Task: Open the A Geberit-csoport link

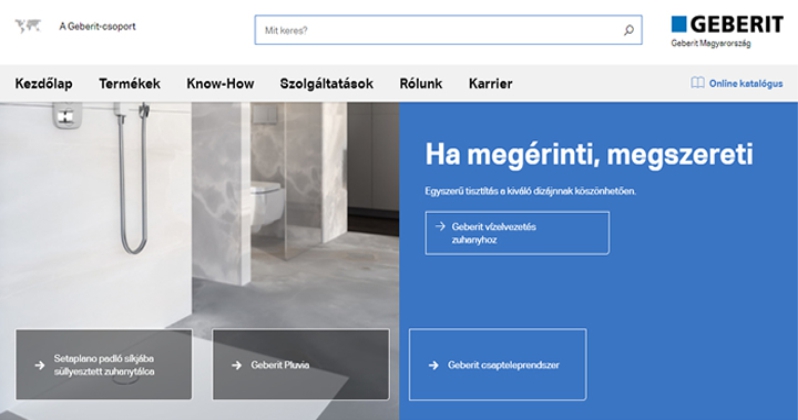Action: pos(97,26)
